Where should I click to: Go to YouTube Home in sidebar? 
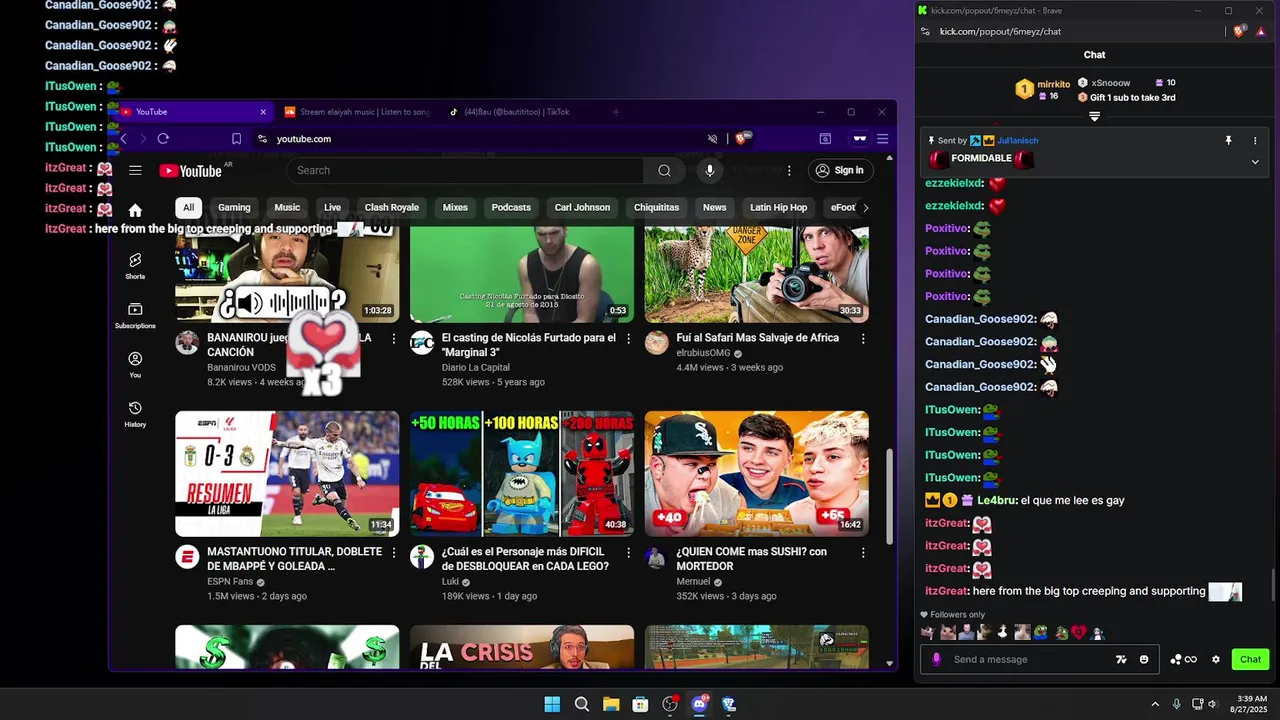[x=135, y=210]
